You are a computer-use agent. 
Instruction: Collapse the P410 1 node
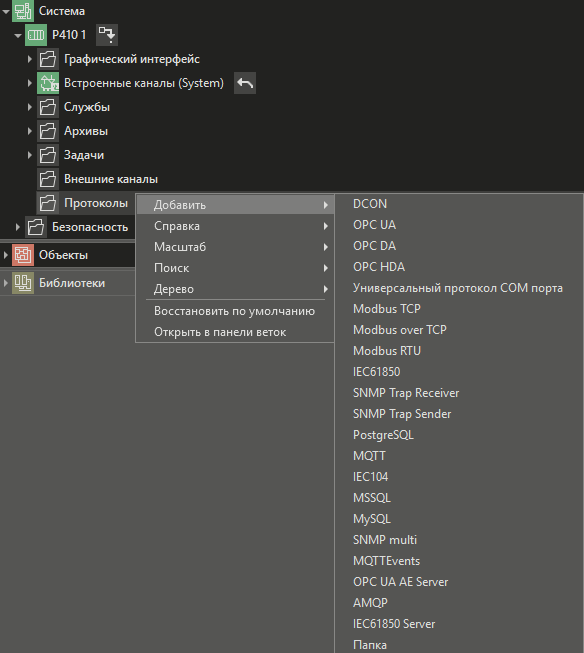[x=18, y=36]
